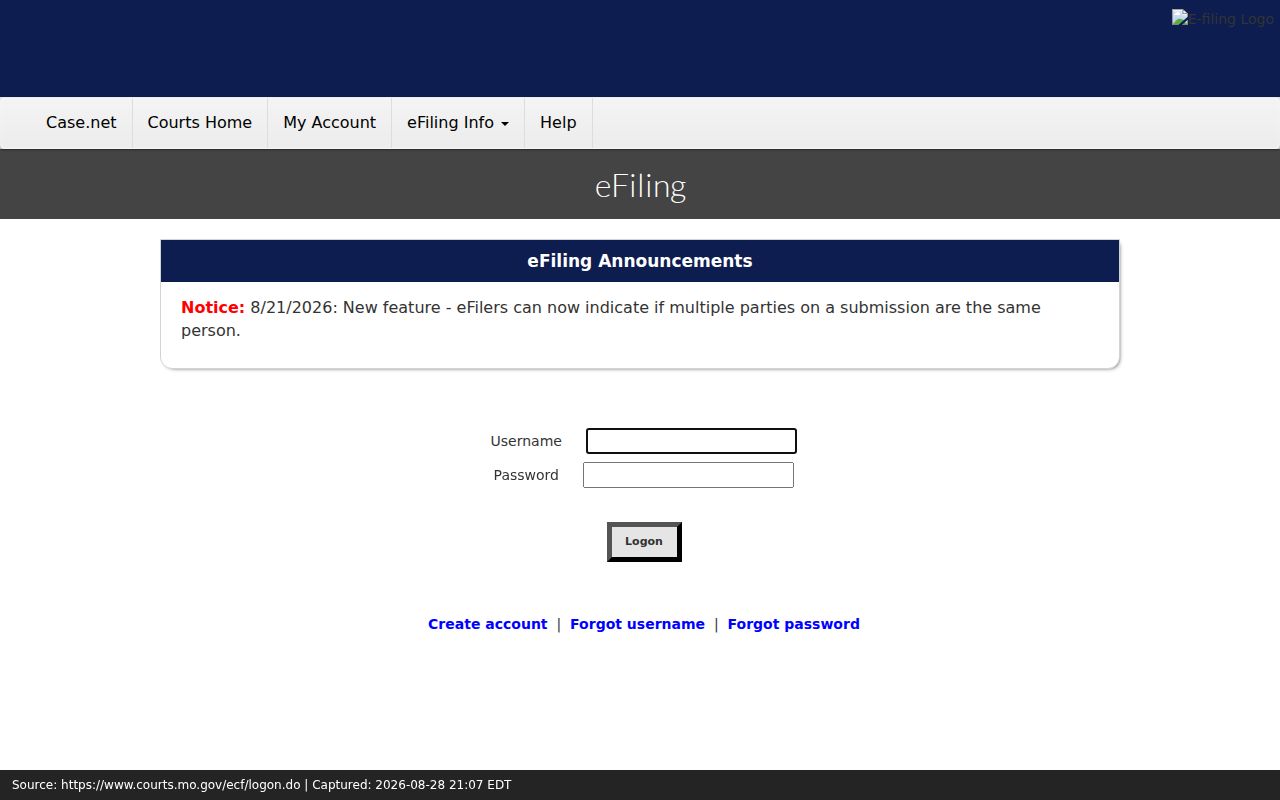This screenshot has height=800, width=1280.
Task: Select the red Notice: label text
Action: coord(212,307)
